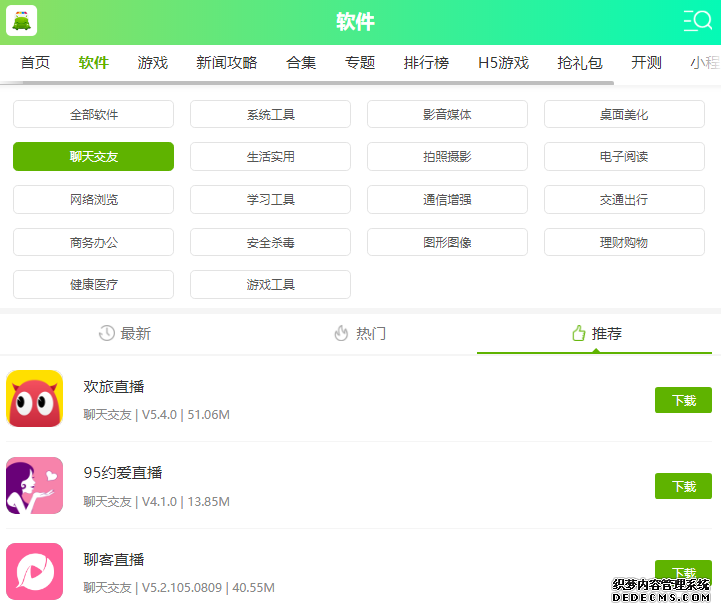Sort the app list by 推荐

tap(595, 333)
